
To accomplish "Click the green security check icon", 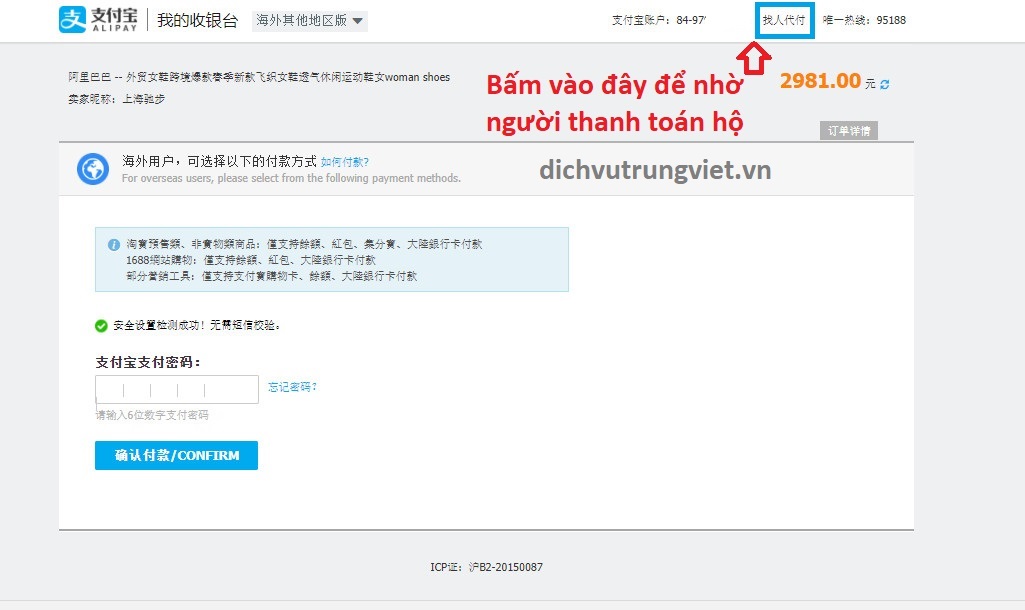I will (101, 326).
